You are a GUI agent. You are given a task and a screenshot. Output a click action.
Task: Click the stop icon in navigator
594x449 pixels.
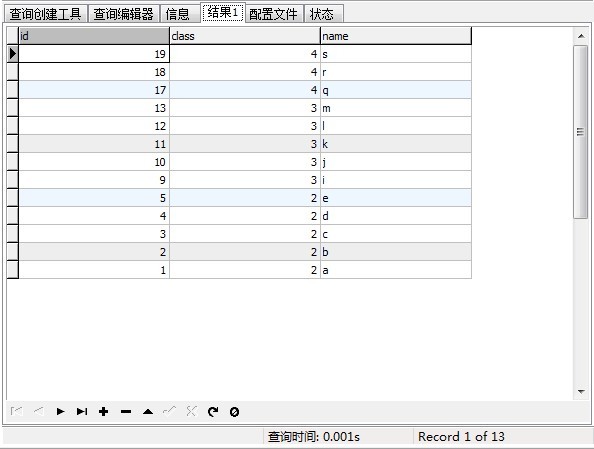234,411
